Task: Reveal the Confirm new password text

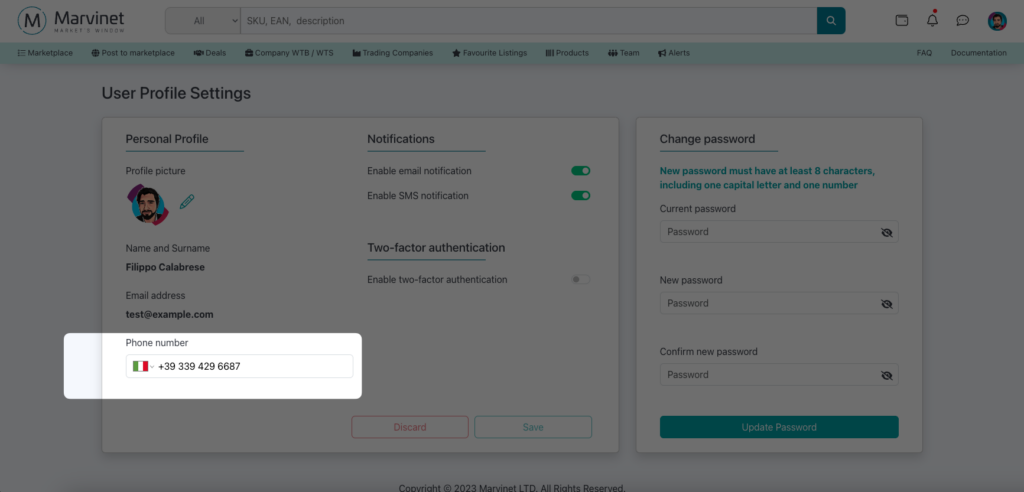Action: click(886, 376)
